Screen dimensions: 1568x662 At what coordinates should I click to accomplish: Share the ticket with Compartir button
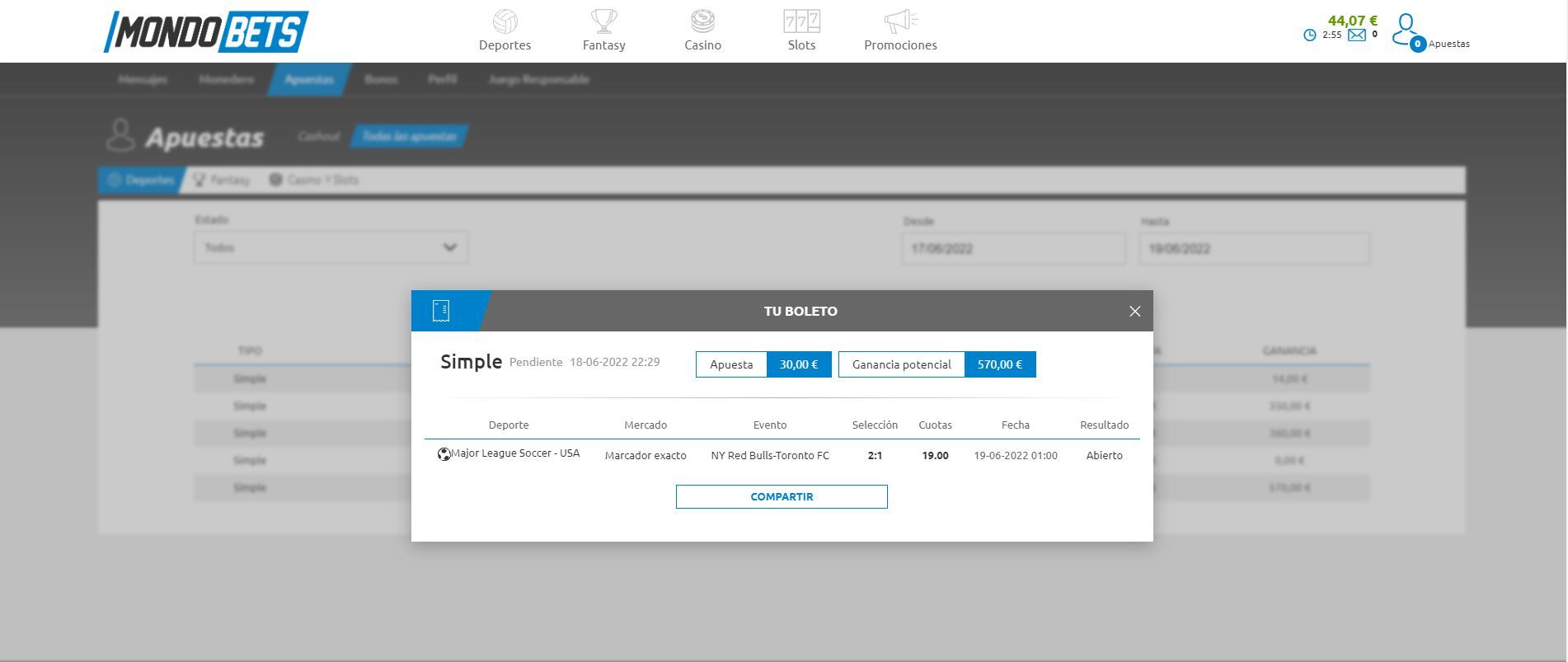tap(782, 496)
